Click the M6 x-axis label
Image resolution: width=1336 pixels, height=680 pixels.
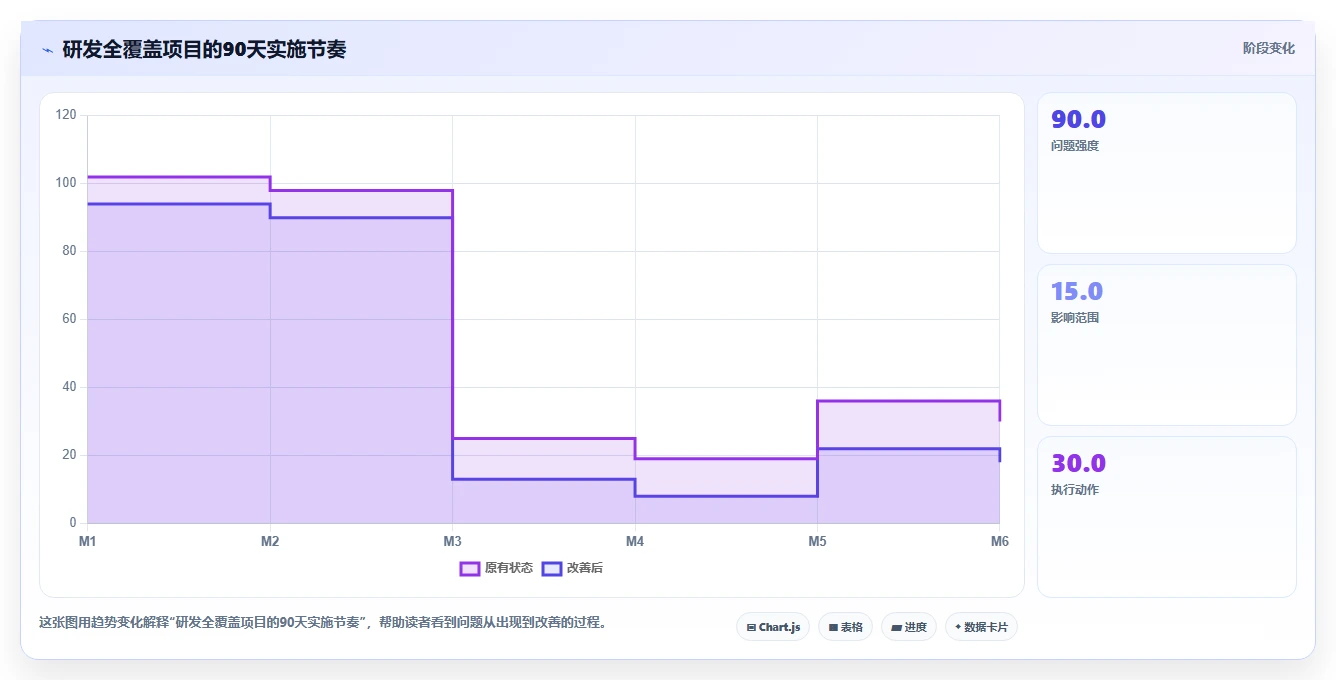click(999, 541)
